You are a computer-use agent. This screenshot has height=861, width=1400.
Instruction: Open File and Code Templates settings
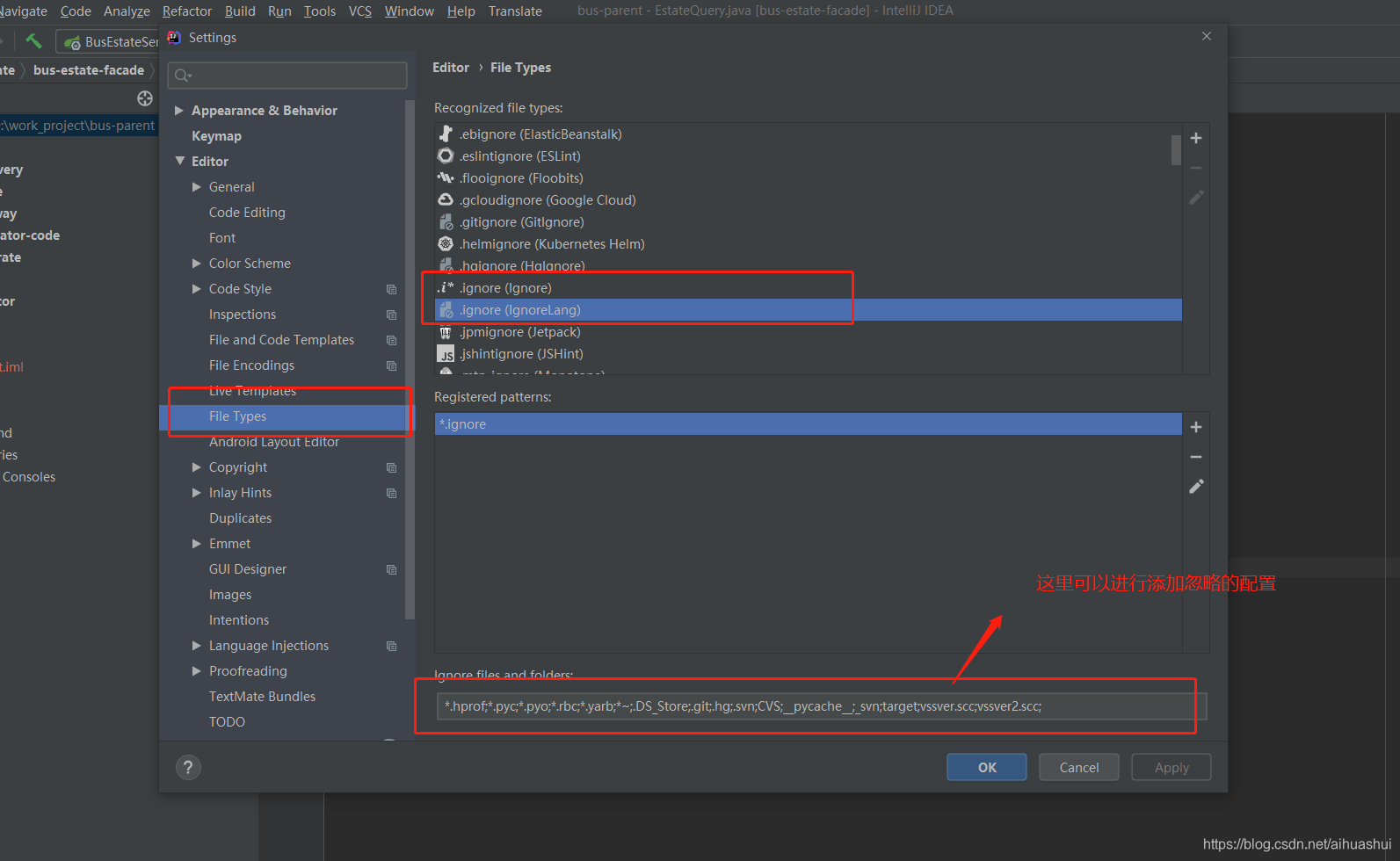click(x=281, y=339)
